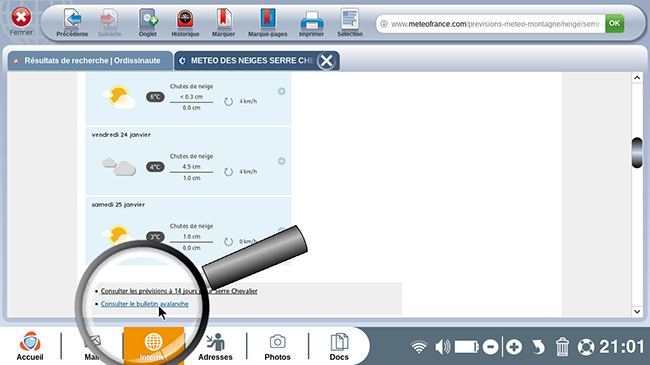Open the Marque-pages bookmarks list
Image resolution: width=650 pixels, height=365 pixels.
pyautogui.click(x=267, y=23)
